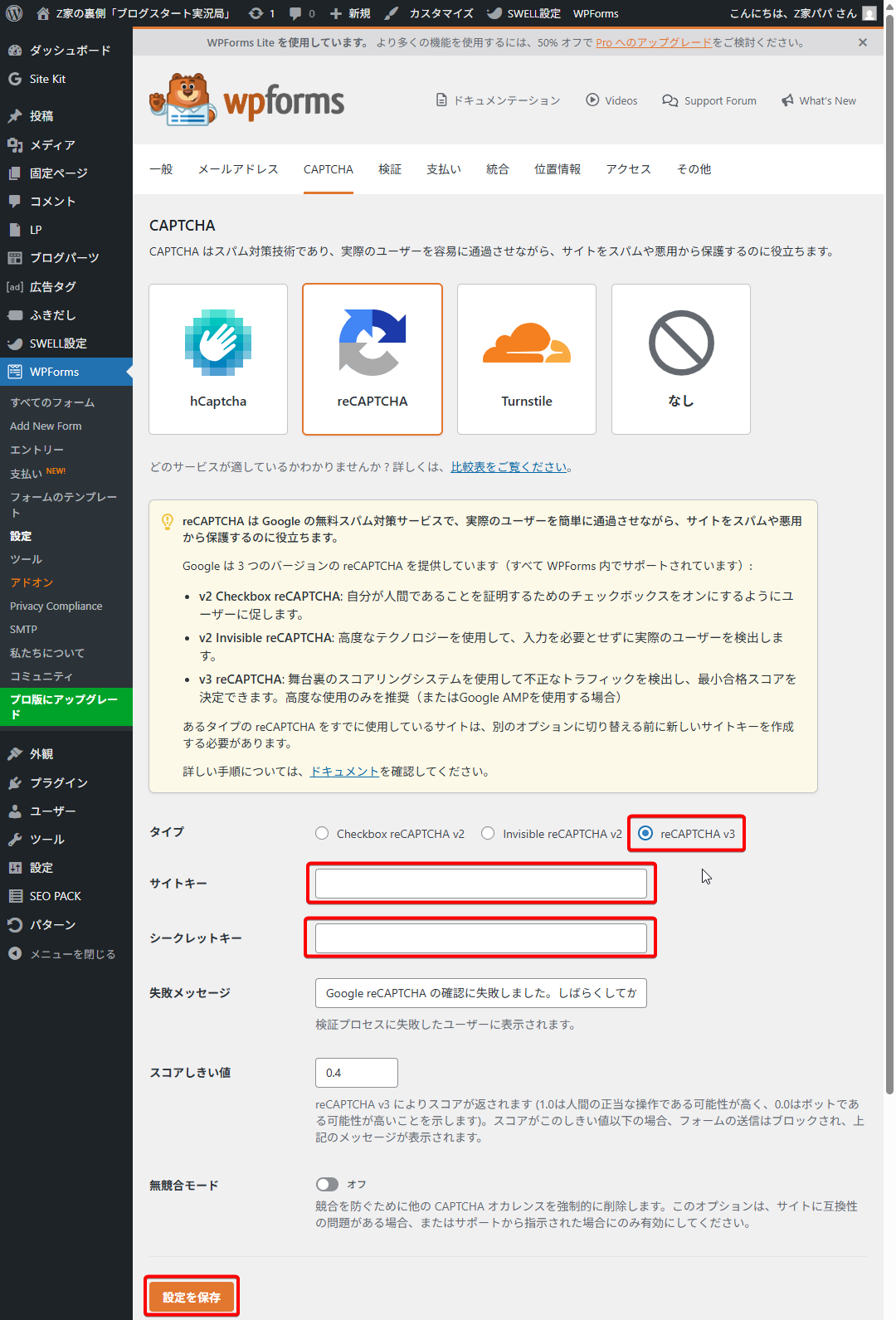
Task: Click the reCAPTCHA logo card
Action: coord(373,358)
